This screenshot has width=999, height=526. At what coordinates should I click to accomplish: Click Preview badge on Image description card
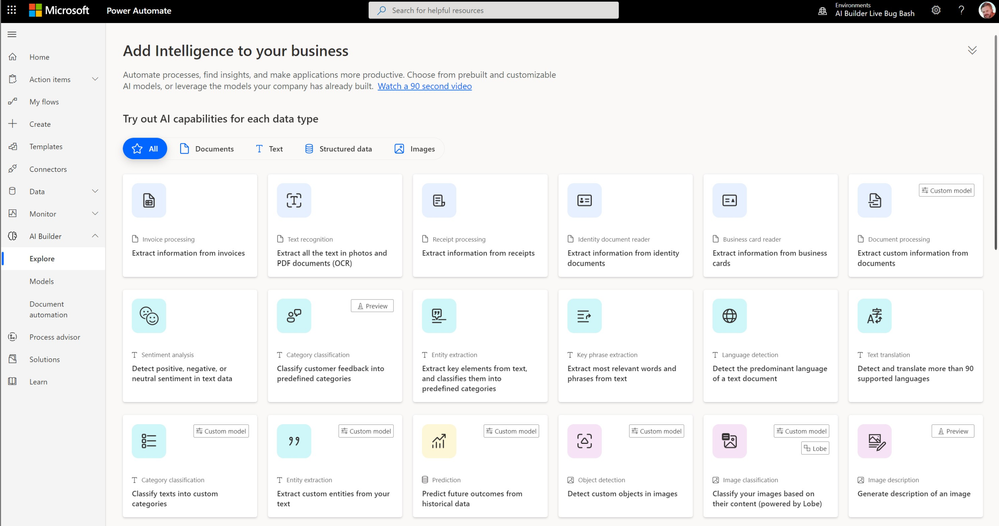[952, 431]
